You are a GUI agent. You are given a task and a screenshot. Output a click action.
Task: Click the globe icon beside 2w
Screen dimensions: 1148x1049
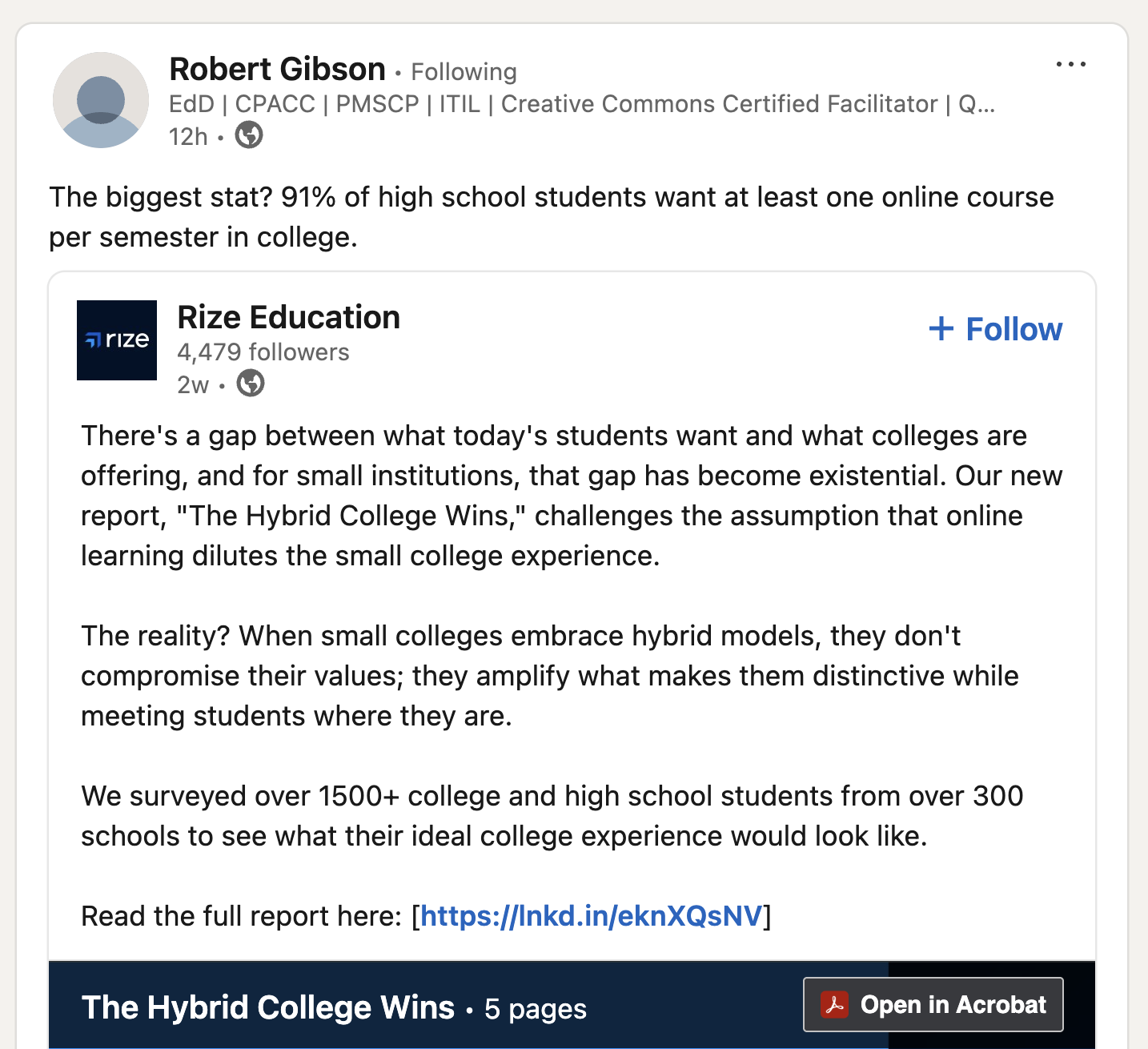[x=251, y=384]
